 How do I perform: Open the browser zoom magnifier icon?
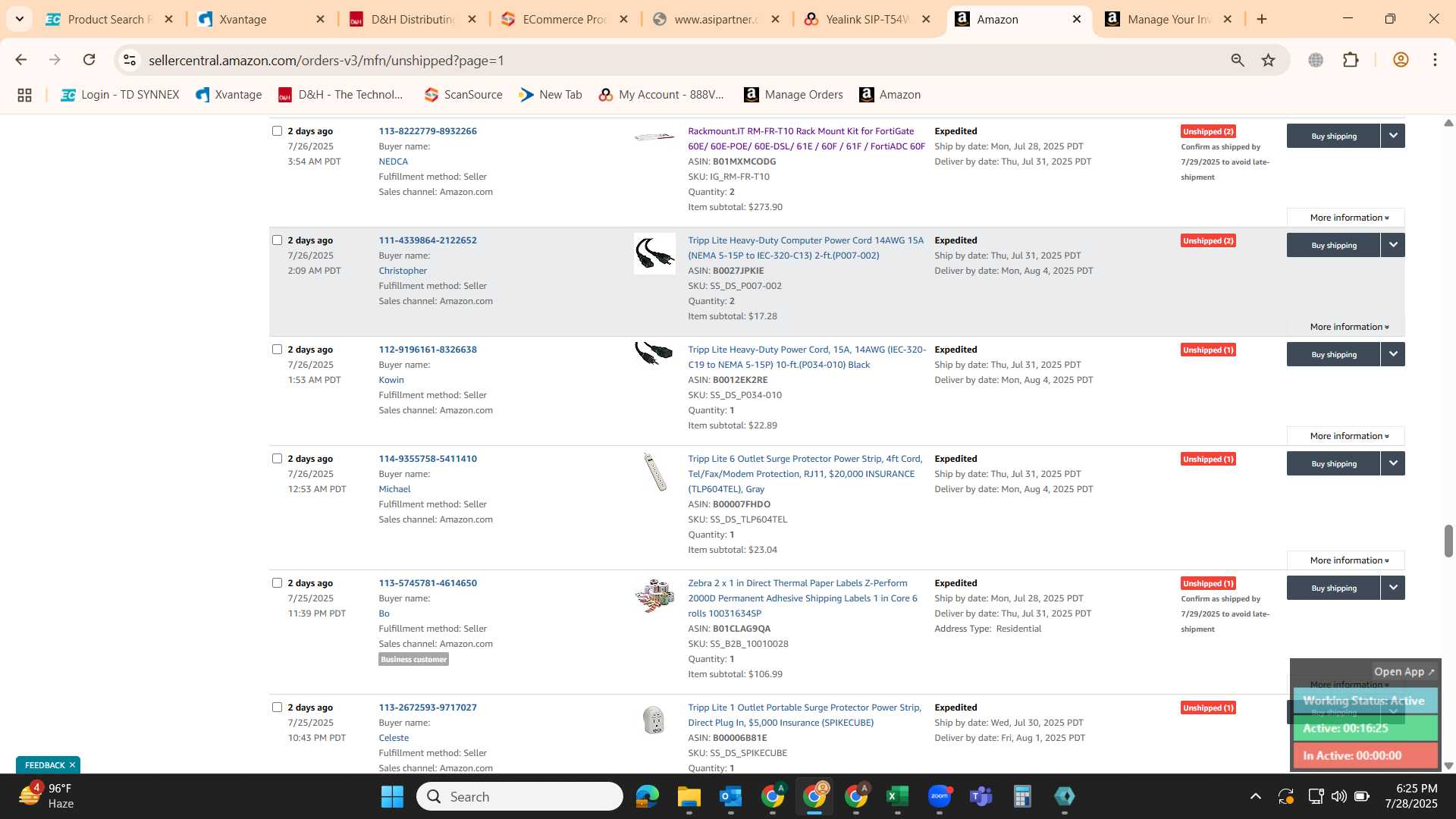(x=1238, y=60)
